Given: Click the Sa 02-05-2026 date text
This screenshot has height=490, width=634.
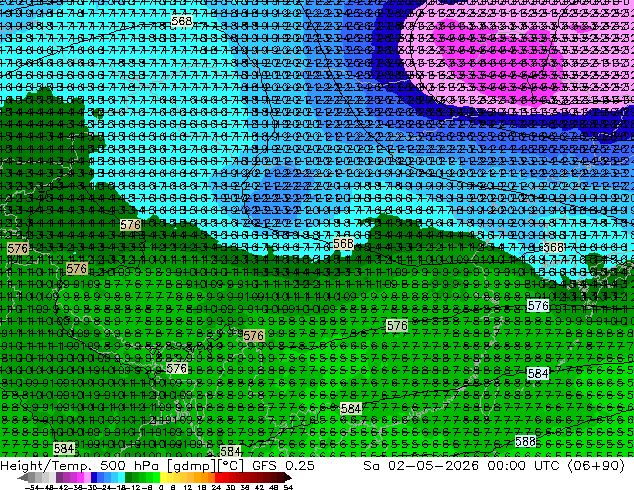Looking at the screenshot, I should pos(421,465).
